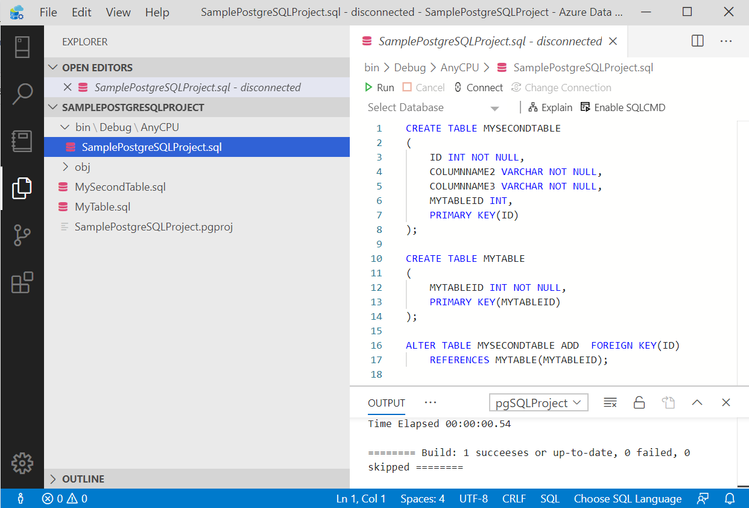This screenshot has width=749, height=508.
Task: Split the editor to the right
Action: 697,41
